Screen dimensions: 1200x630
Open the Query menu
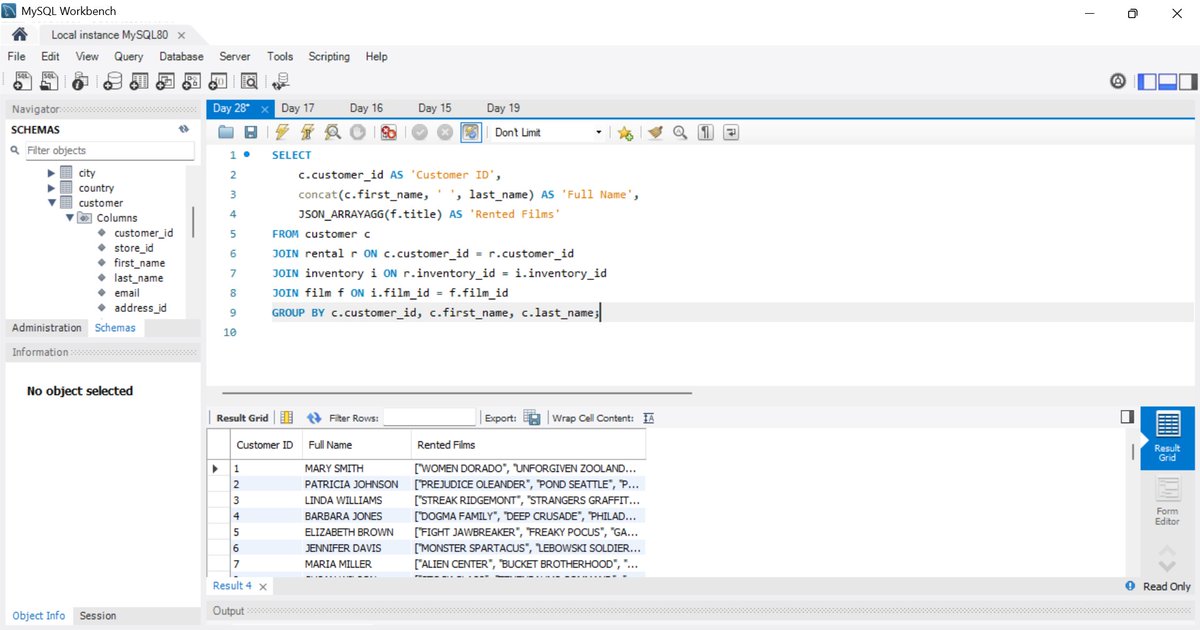(128, 57)
